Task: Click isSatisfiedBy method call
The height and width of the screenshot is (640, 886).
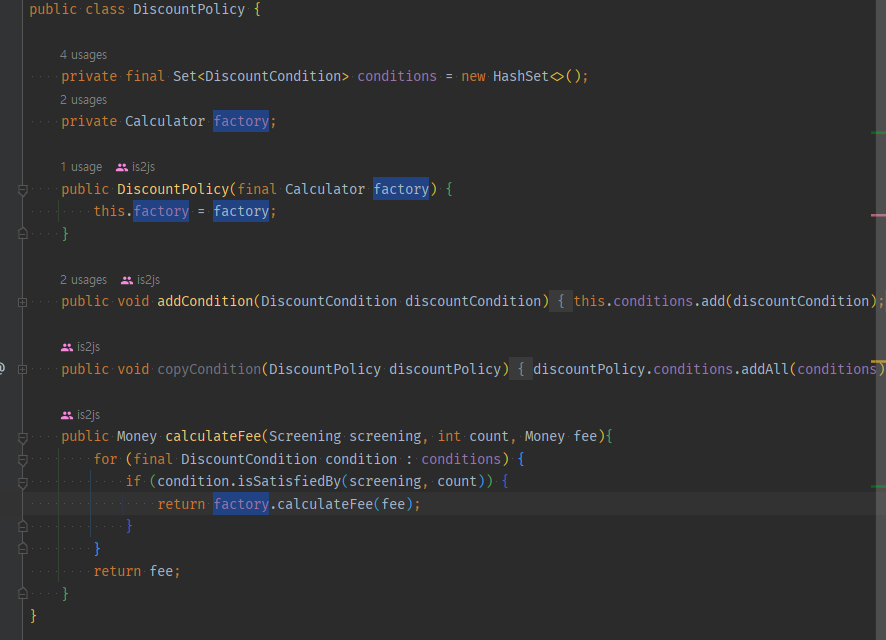Action: click(x=289, y=481)
